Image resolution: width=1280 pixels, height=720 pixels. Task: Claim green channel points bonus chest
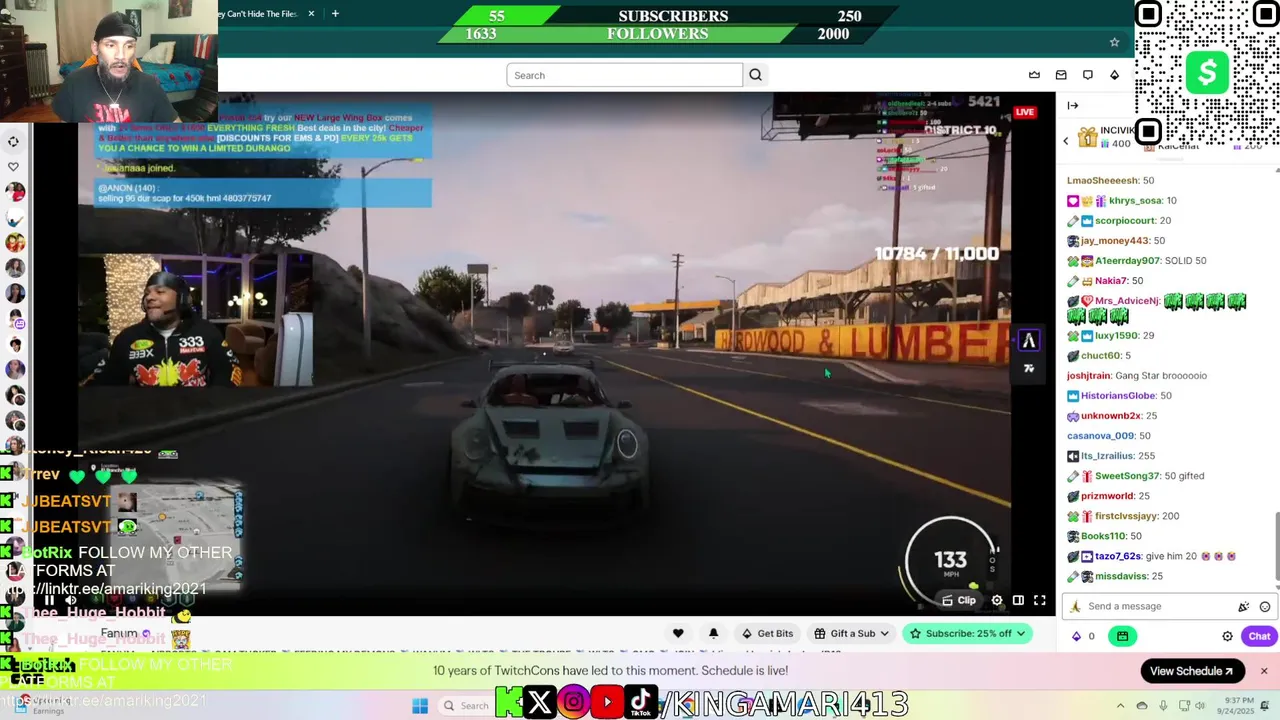[1122, 636]
